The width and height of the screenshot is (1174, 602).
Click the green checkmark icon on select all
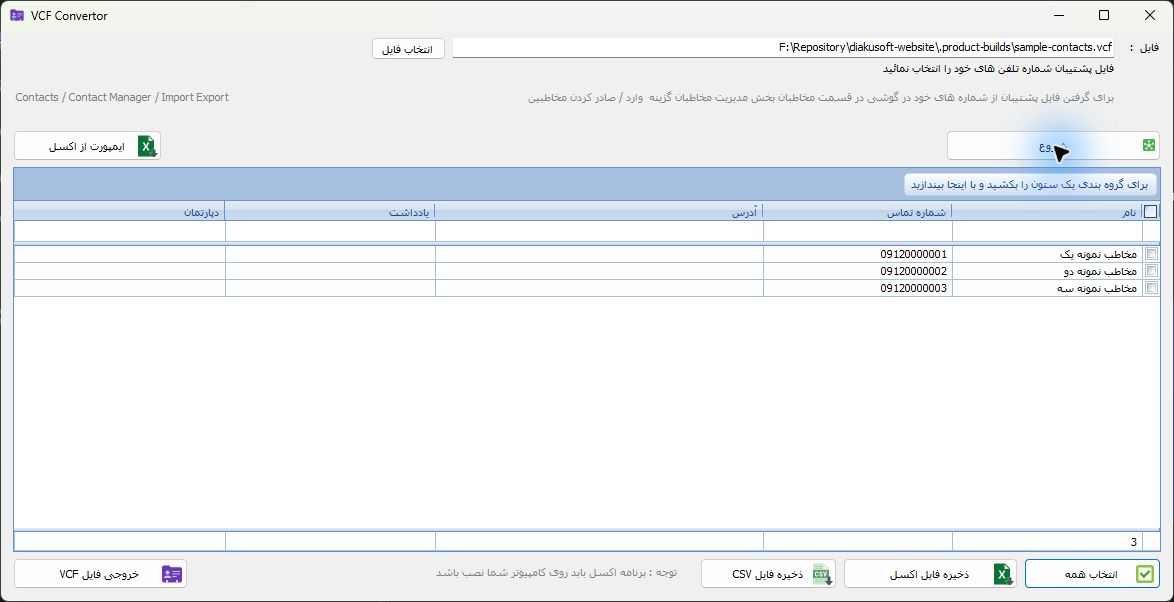pos(1145,574)
